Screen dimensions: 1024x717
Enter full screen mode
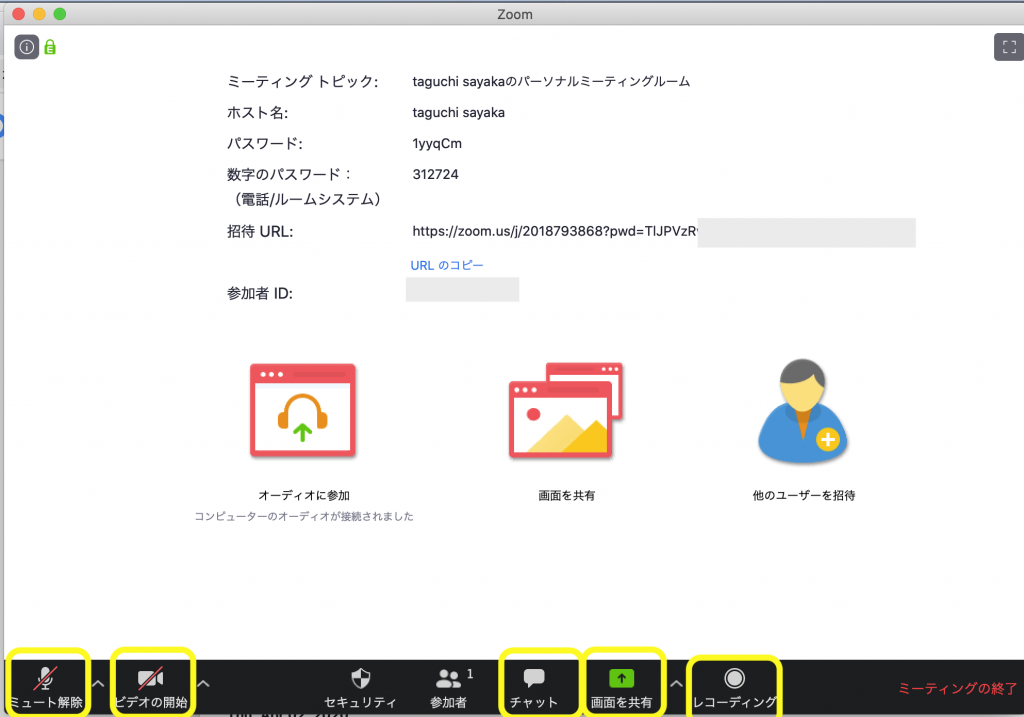1009,47
